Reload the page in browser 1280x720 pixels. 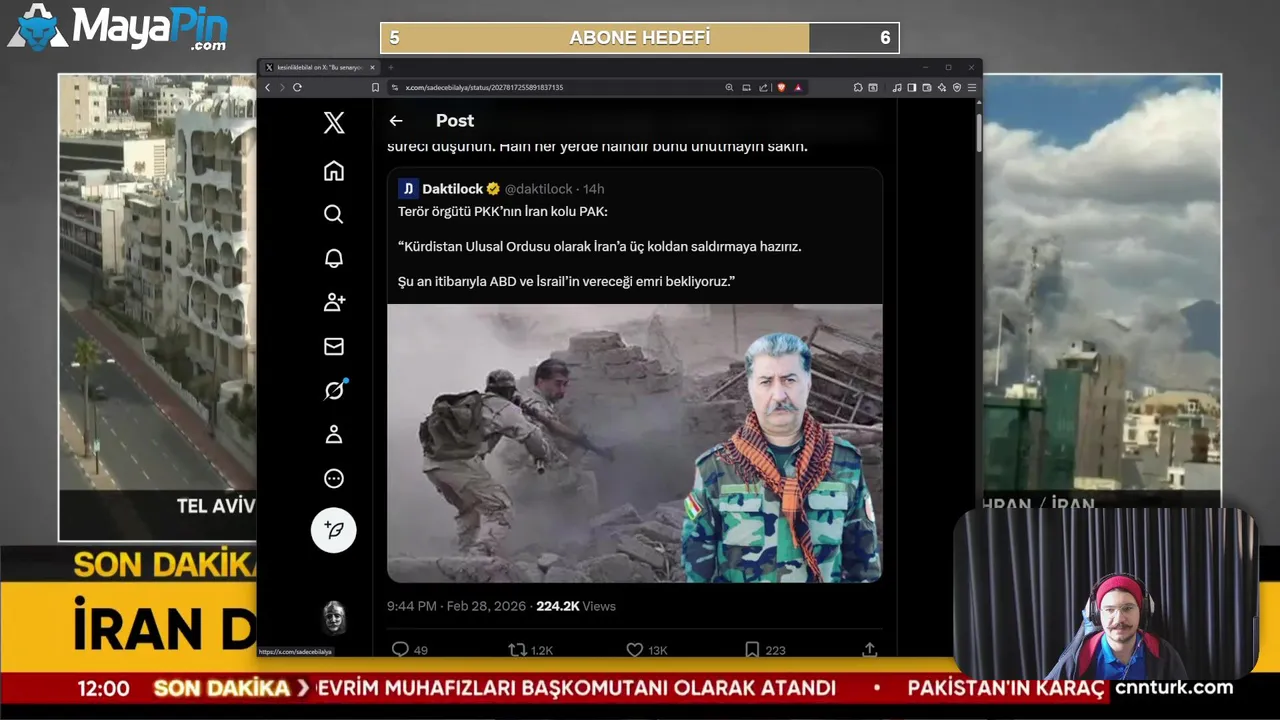[297, 88]
